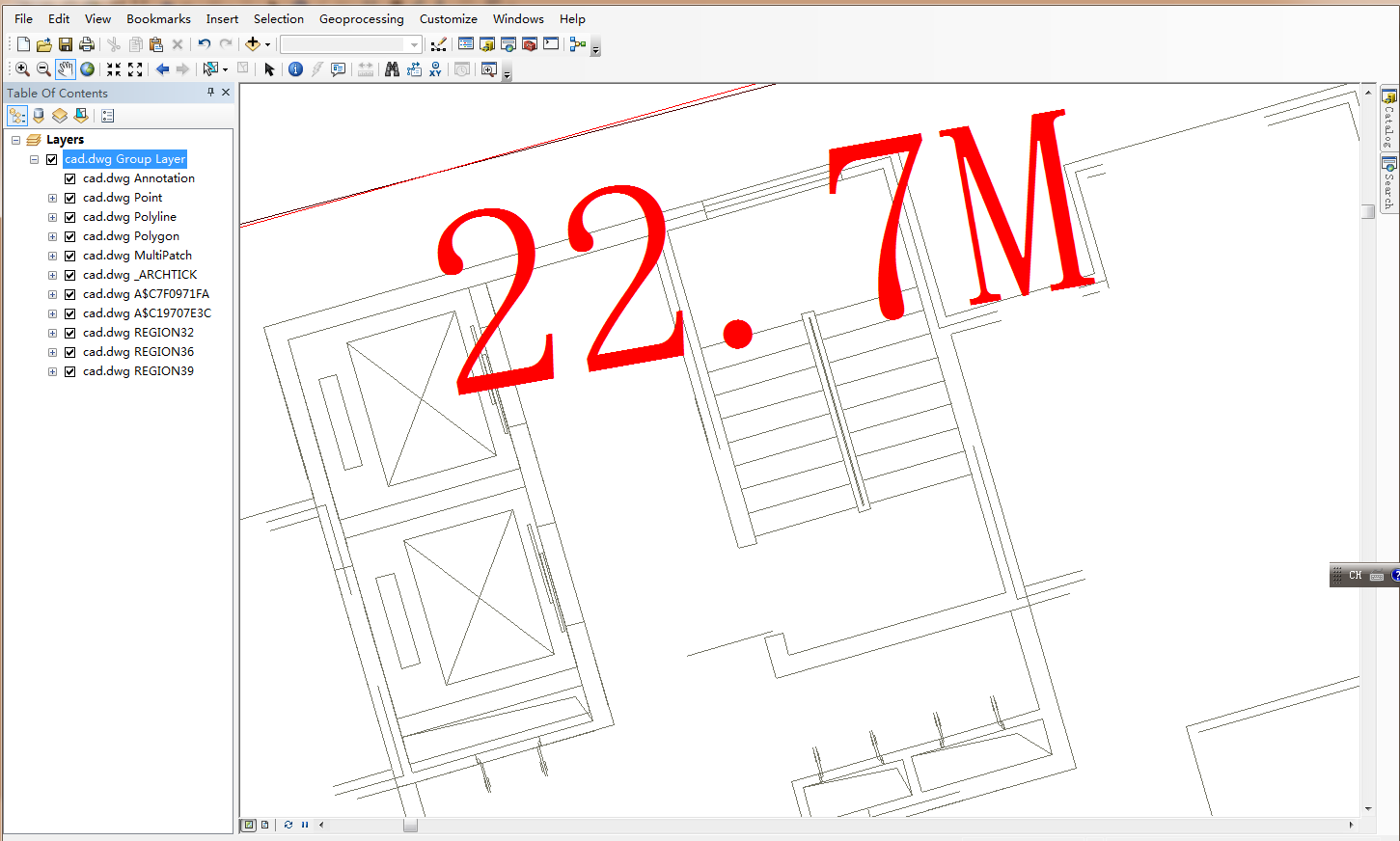Uncheck the cad.dwg Polyline layer
The height and width of the screenshot is (841, 1400).
(x=70, y=217)
